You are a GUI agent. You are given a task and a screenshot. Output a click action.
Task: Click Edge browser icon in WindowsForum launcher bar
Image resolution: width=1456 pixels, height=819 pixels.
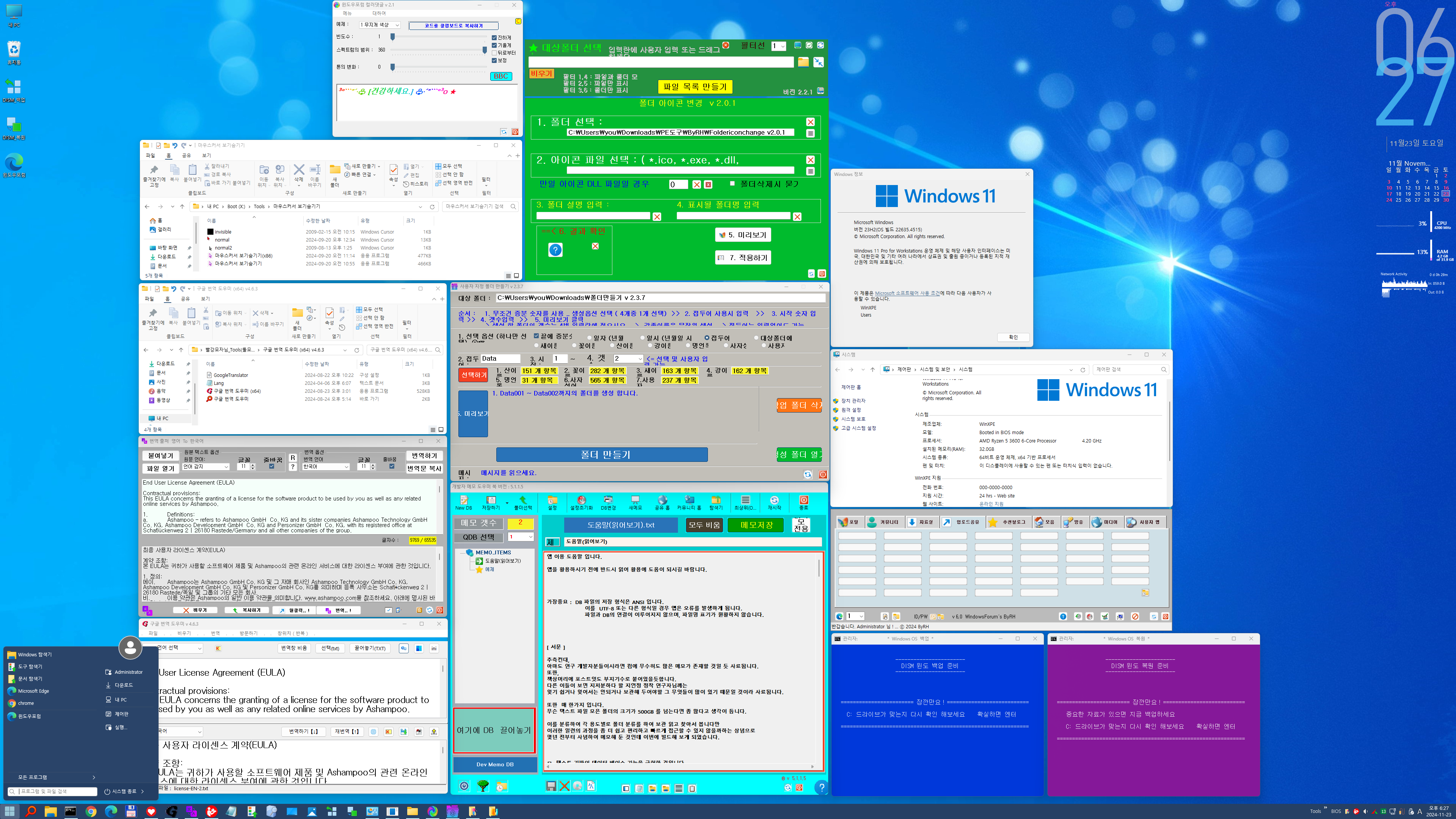click(x=839, y=616)
